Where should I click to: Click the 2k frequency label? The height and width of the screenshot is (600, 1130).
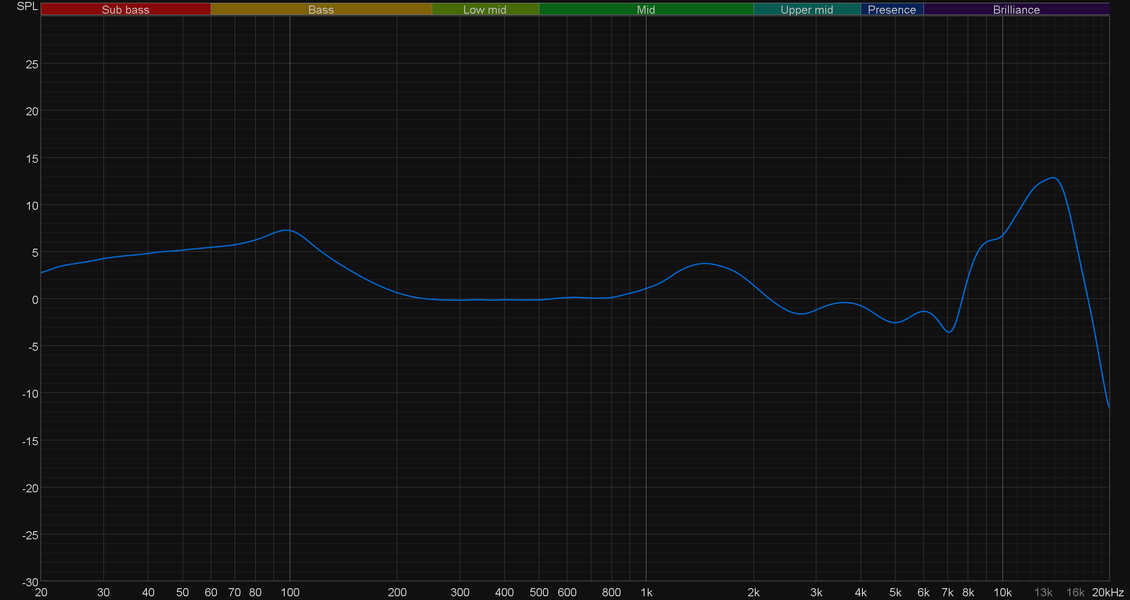coord(753,592)
